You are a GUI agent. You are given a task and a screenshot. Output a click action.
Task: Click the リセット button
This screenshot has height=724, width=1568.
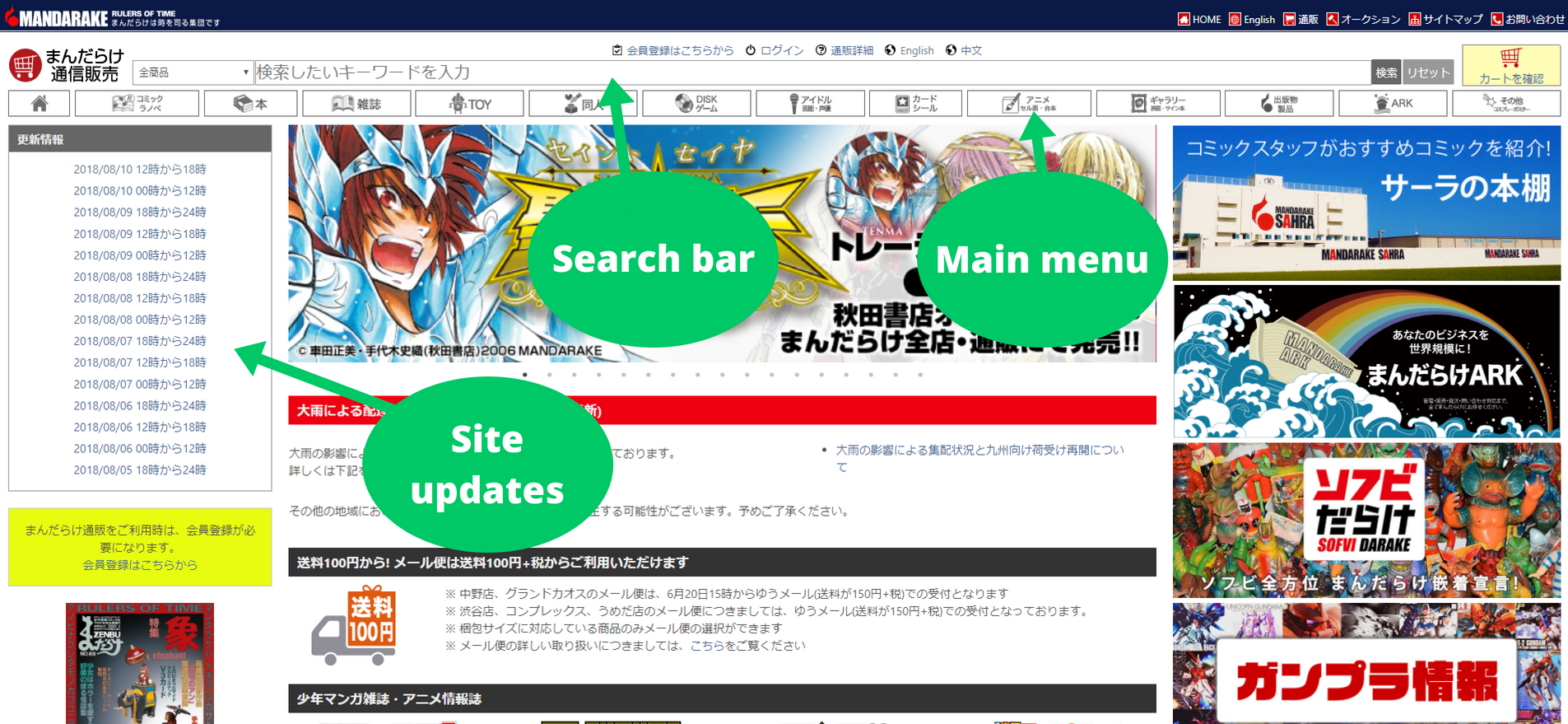[x=1428, y=72]
